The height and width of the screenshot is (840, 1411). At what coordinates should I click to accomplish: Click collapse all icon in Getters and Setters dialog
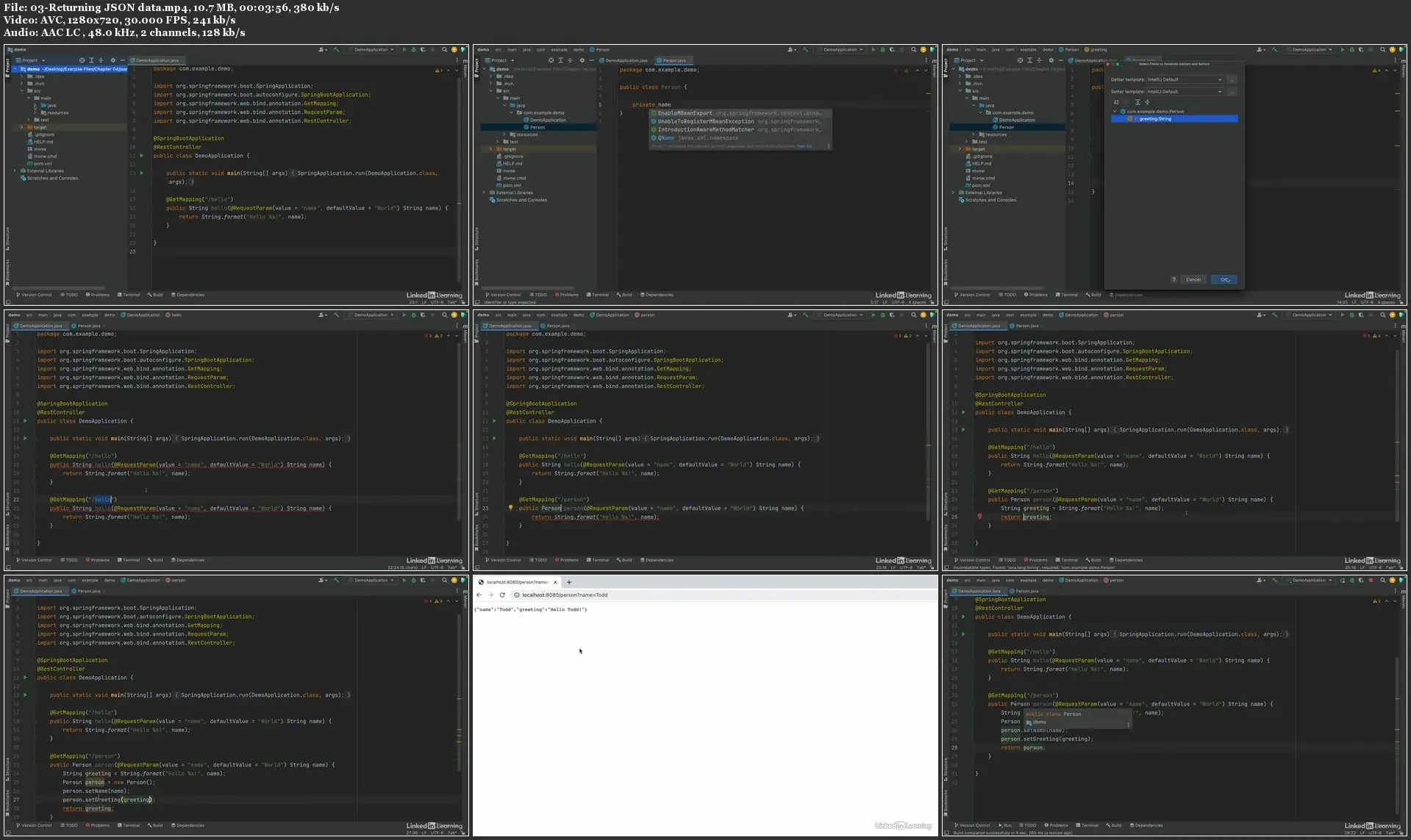click(1147, 102)
